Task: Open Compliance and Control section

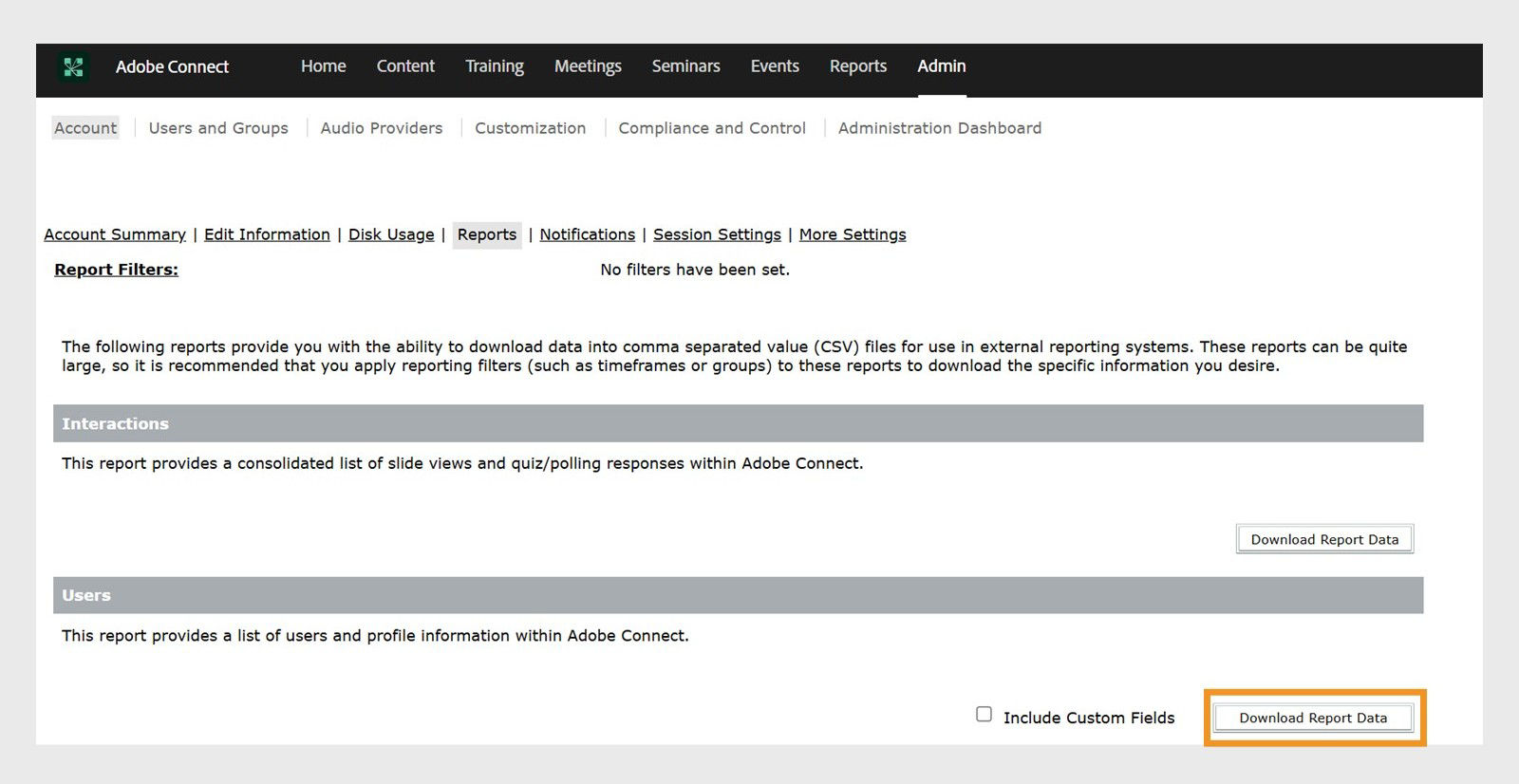Action: pyautogui.click(x=712, y=128)
